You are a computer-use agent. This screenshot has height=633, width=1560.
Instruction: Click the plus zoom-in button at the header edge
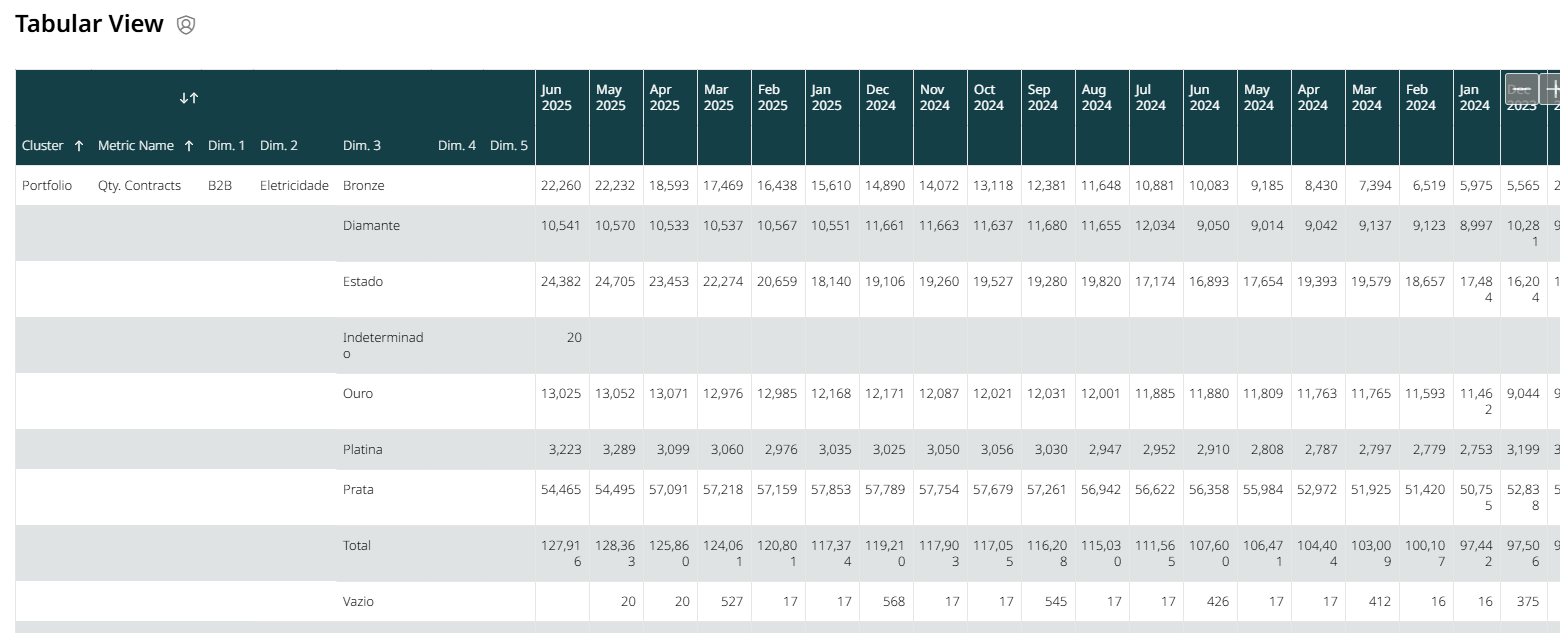point(1552,89)
